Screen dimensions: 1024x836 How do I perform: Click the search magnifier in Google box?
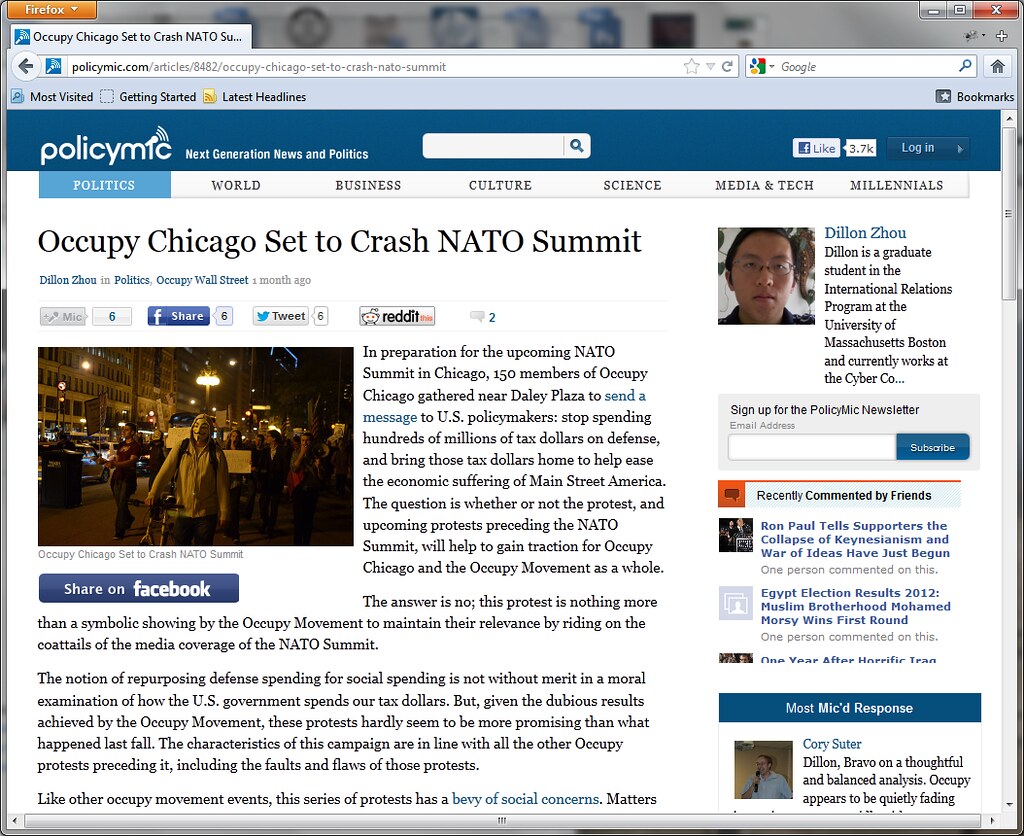point(965,66)
